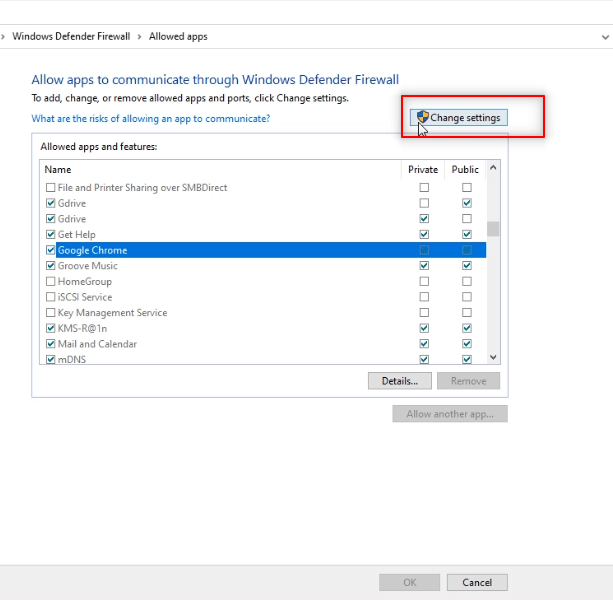Click the list scroll up arrow
This screenshot has height=600, width=613.
click(x=493, y=168)
